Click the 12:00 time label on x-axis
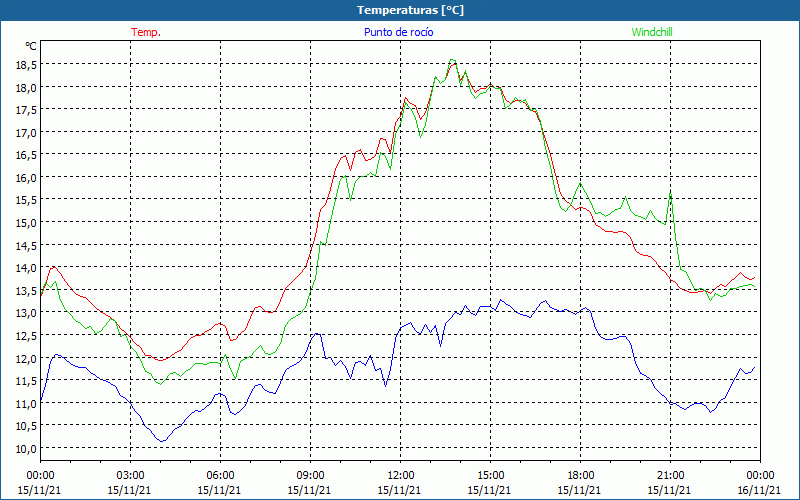 click(x=400, y=476)
